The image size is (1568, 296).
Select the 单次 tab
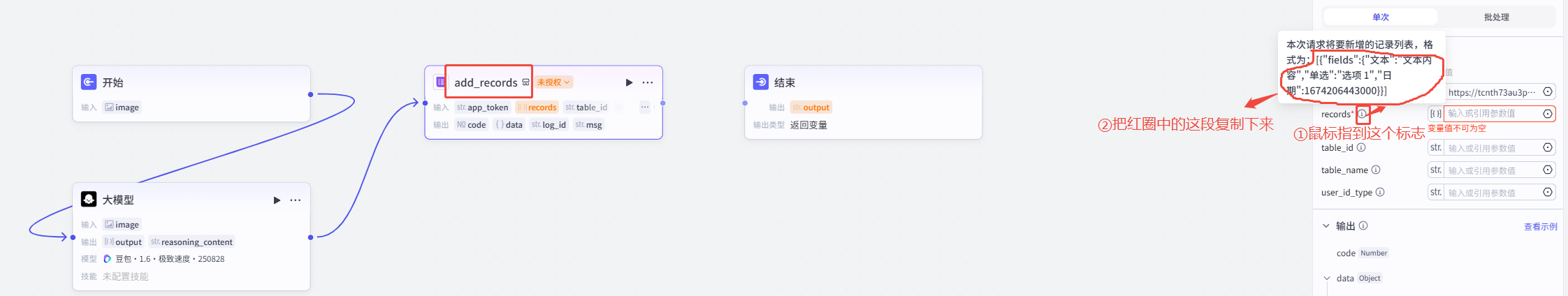coord(1380,17)
